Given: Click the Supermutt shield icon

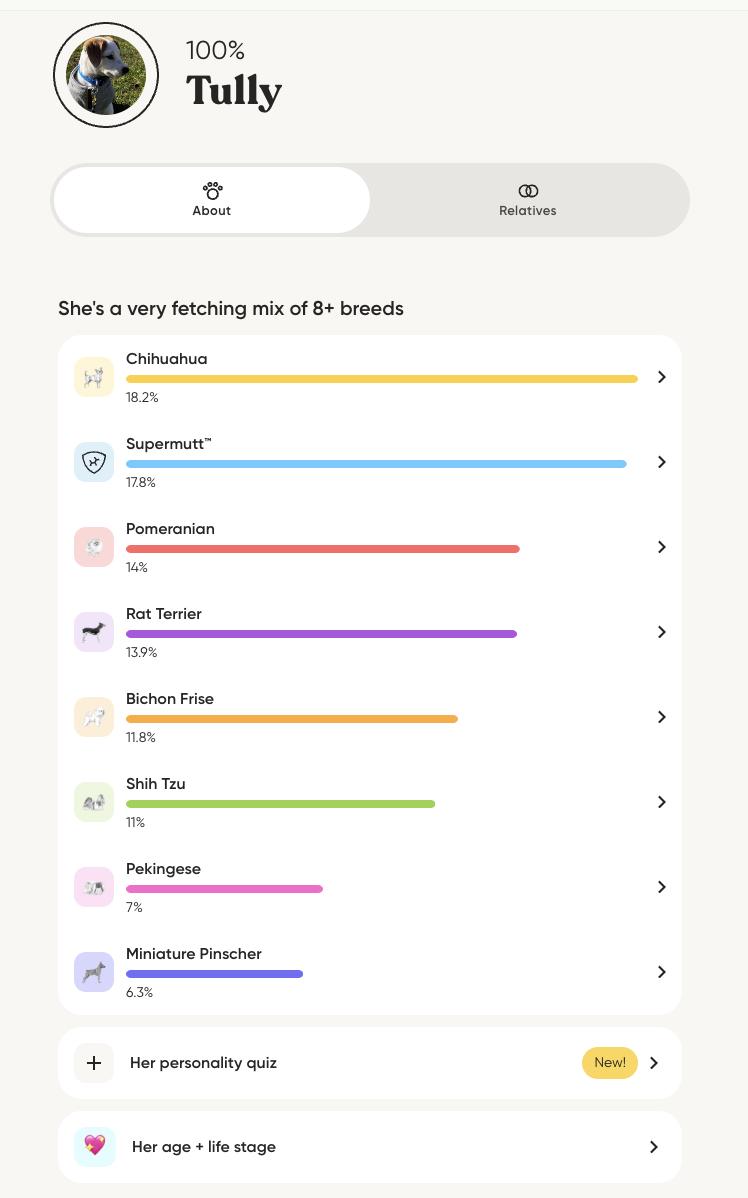Looking at the screenshot, I should (x=94, y=462).
